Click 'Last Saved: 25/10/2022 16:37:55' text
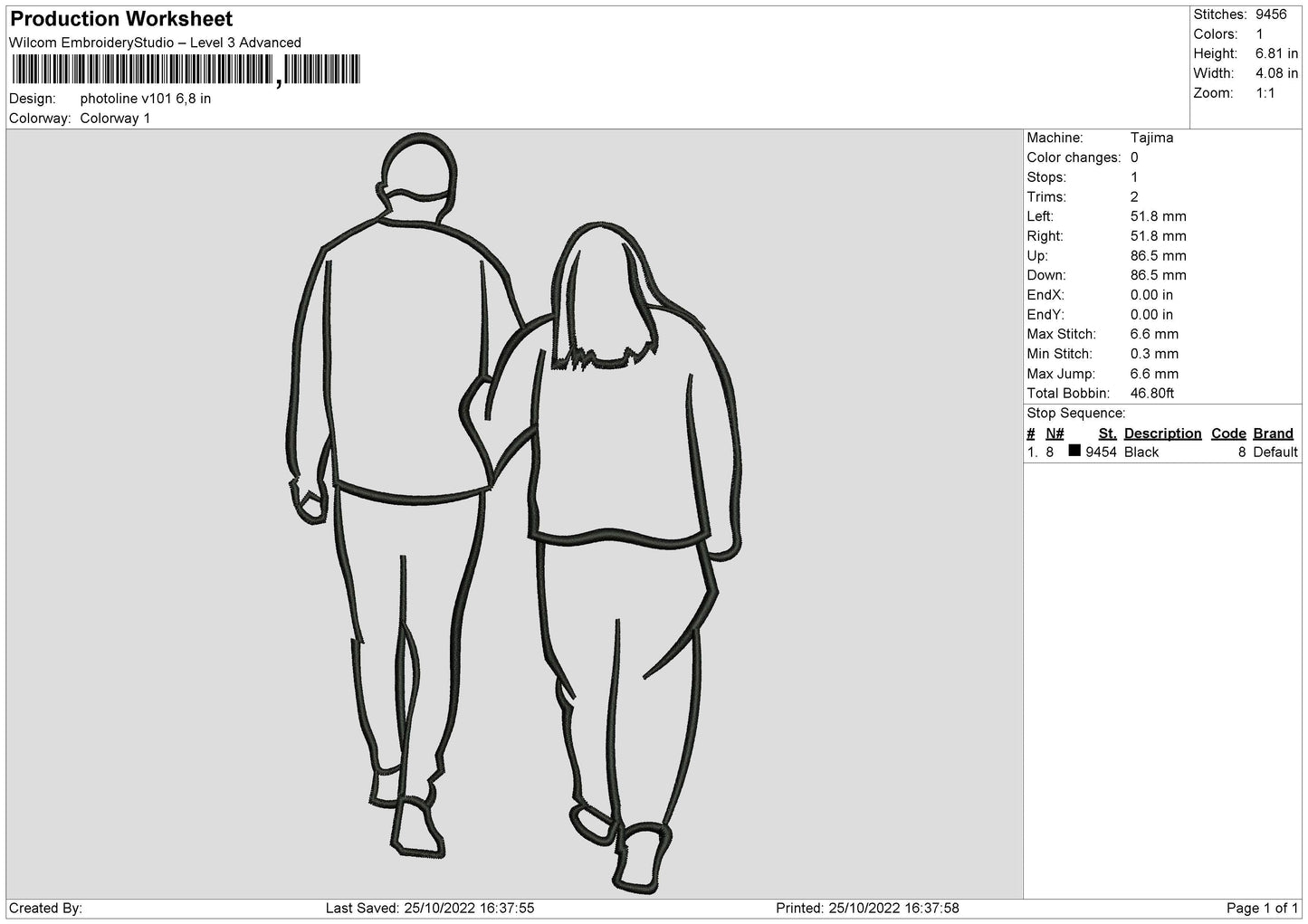The image size is (1308, 924). (430, 908)
